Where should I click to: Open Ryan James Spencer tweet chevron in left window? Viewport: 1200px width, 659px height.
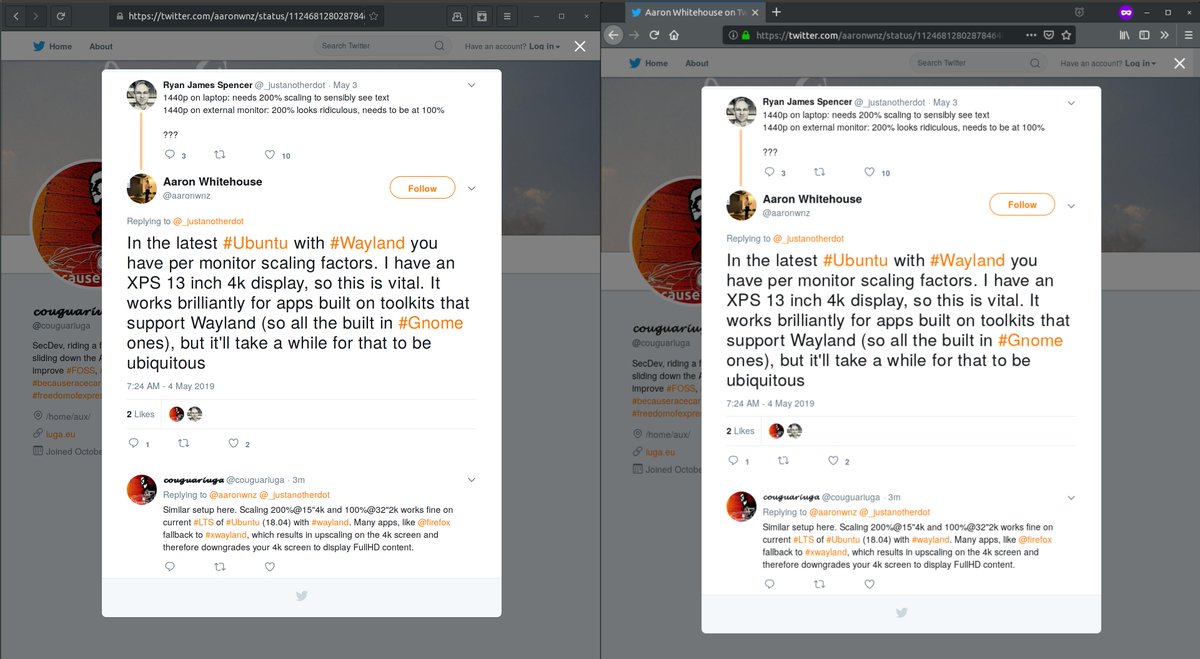(x=471, y=86)
